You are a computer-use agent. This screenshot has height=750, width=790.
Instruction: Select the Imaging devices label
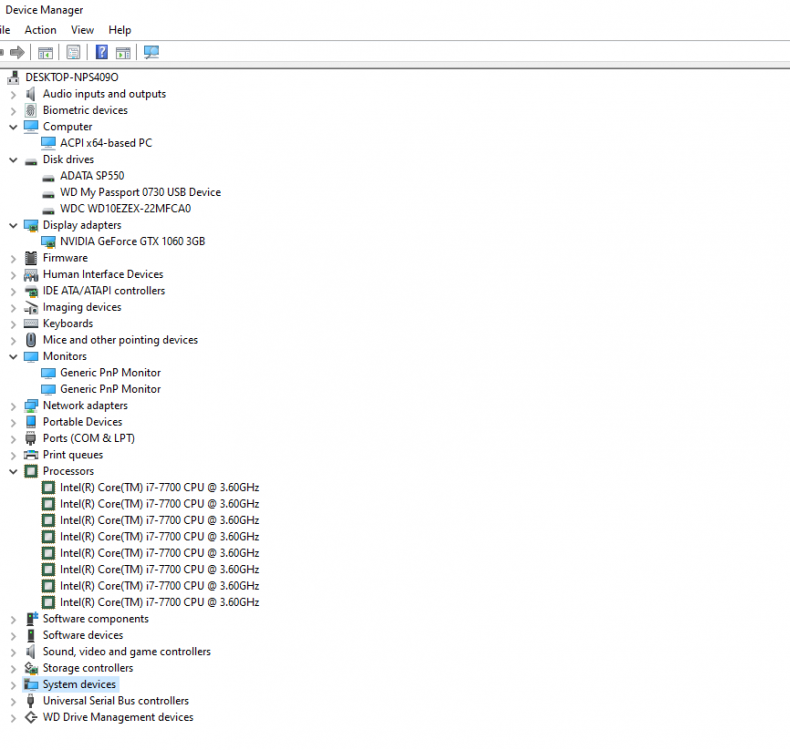(82, 307)
